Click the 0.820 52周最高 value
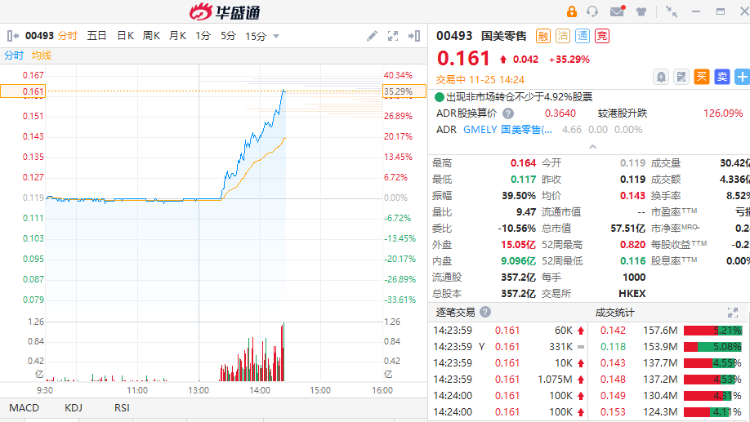Viewport: 750px width, 422px height. click(633, 245)
